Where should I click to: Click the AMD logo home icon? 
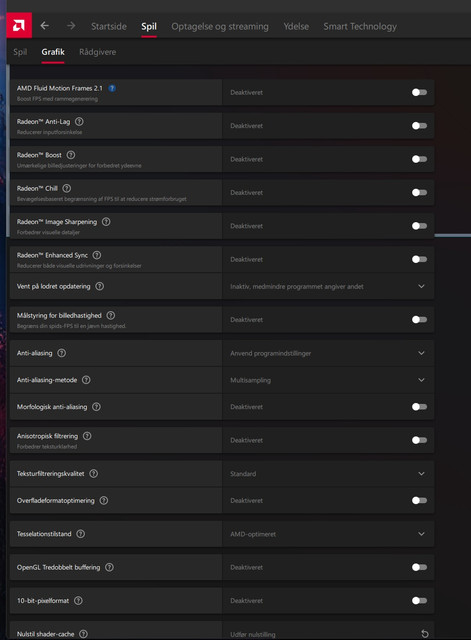click(19, 26)
